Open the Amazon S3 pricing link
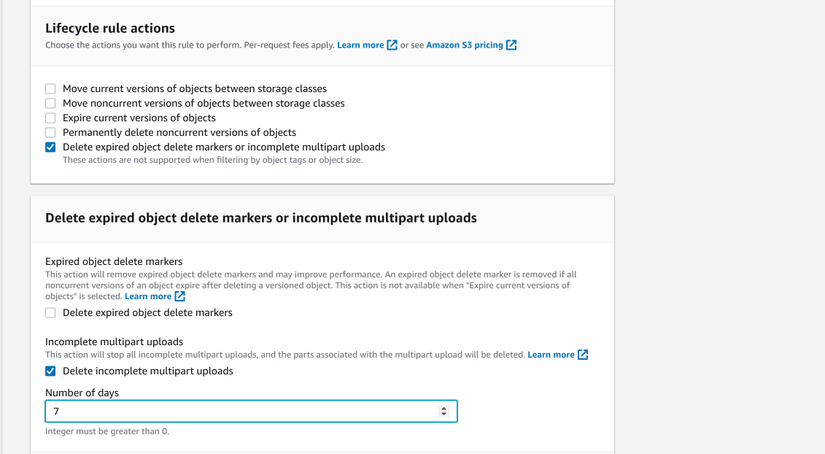Viewport: 825px width, 454px height. coord(464,45)
